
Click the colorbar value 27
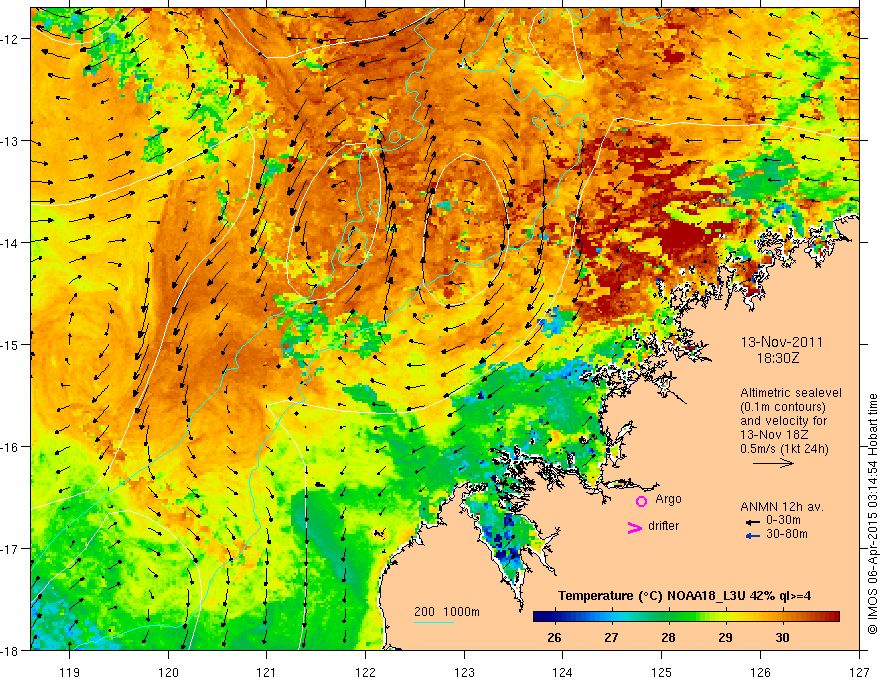611,637
